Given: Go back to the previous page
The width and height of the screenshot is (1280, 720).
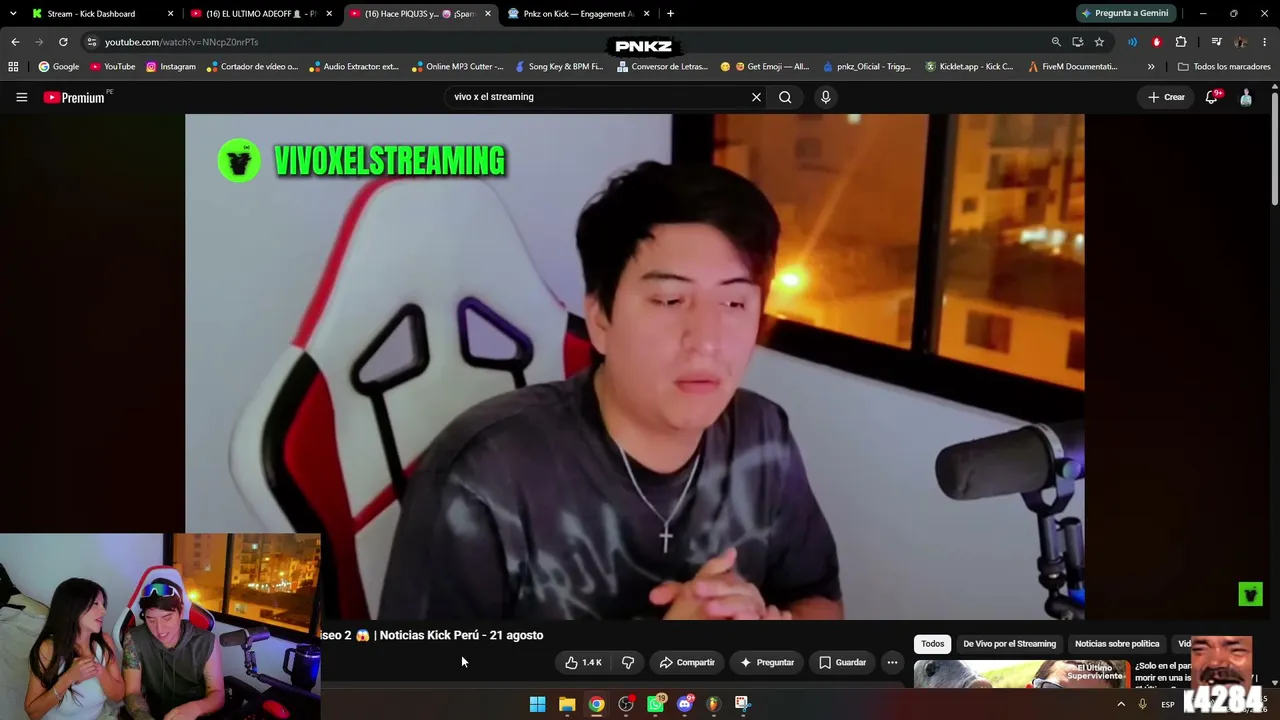Looking at the screenshot, I should tap(15, 42).
